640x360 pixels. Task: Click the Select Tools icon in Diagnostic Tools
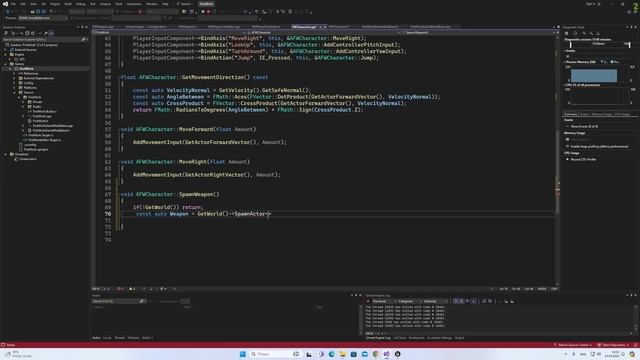point(575,33)
